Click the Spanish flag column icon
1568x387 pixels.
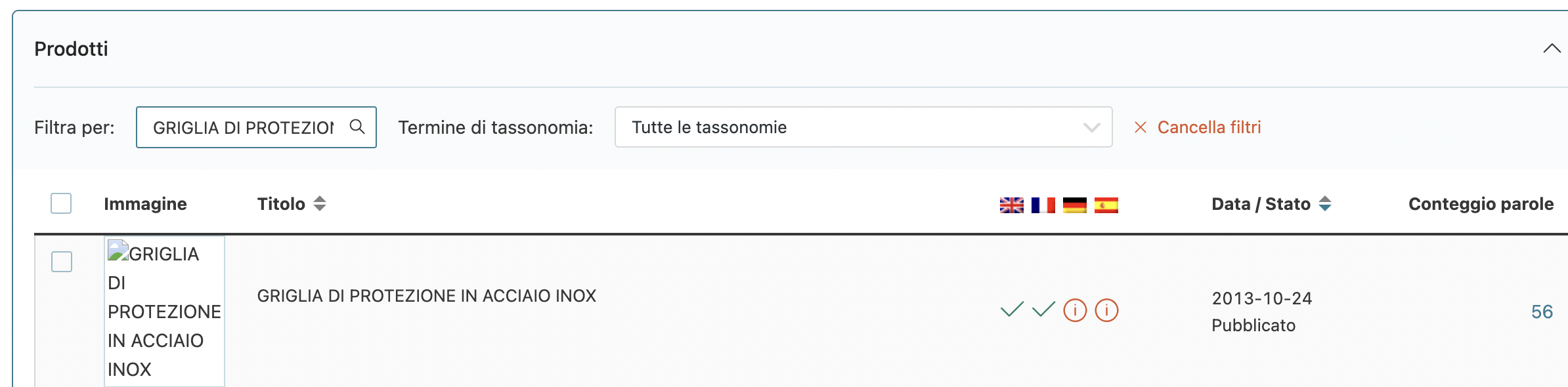pyautogui.click(x=1106, y=205)
